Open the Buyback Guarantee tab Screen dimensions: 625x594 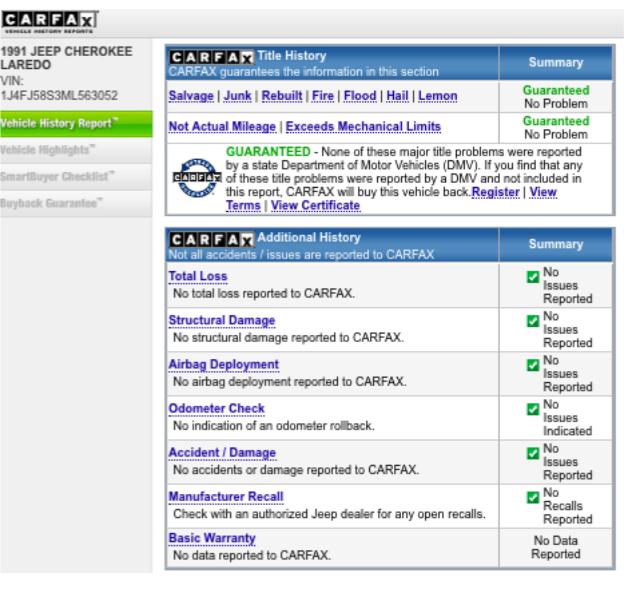point(76,204)
